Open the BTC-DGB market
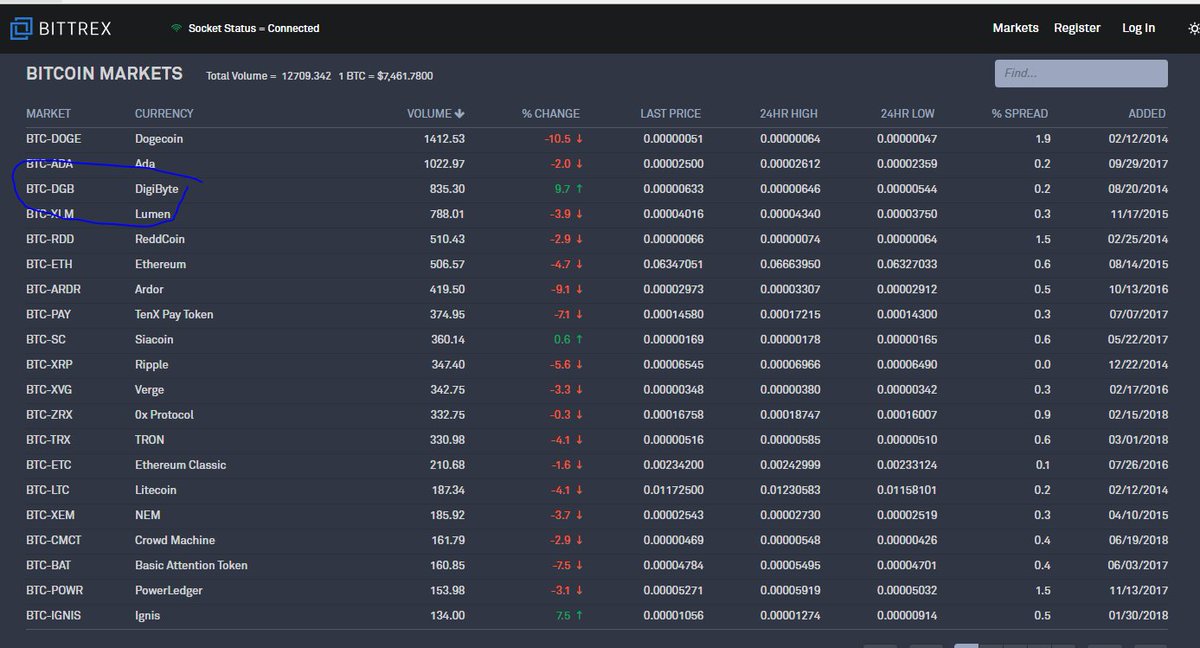 click(x=50, y=189)
